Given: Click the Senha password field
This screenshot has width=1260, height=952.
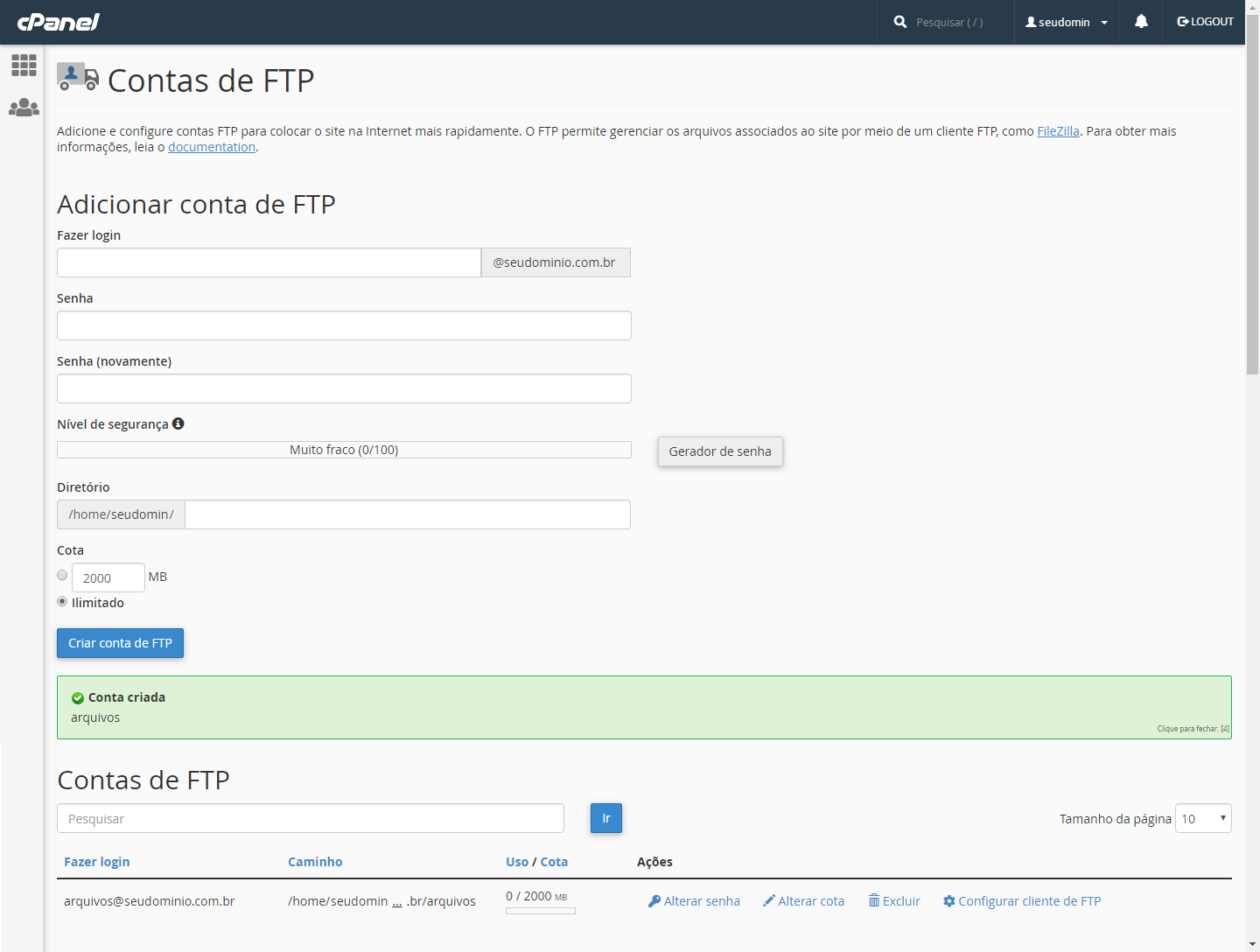Looking at the screenshot, I should [x=344, y=325].
